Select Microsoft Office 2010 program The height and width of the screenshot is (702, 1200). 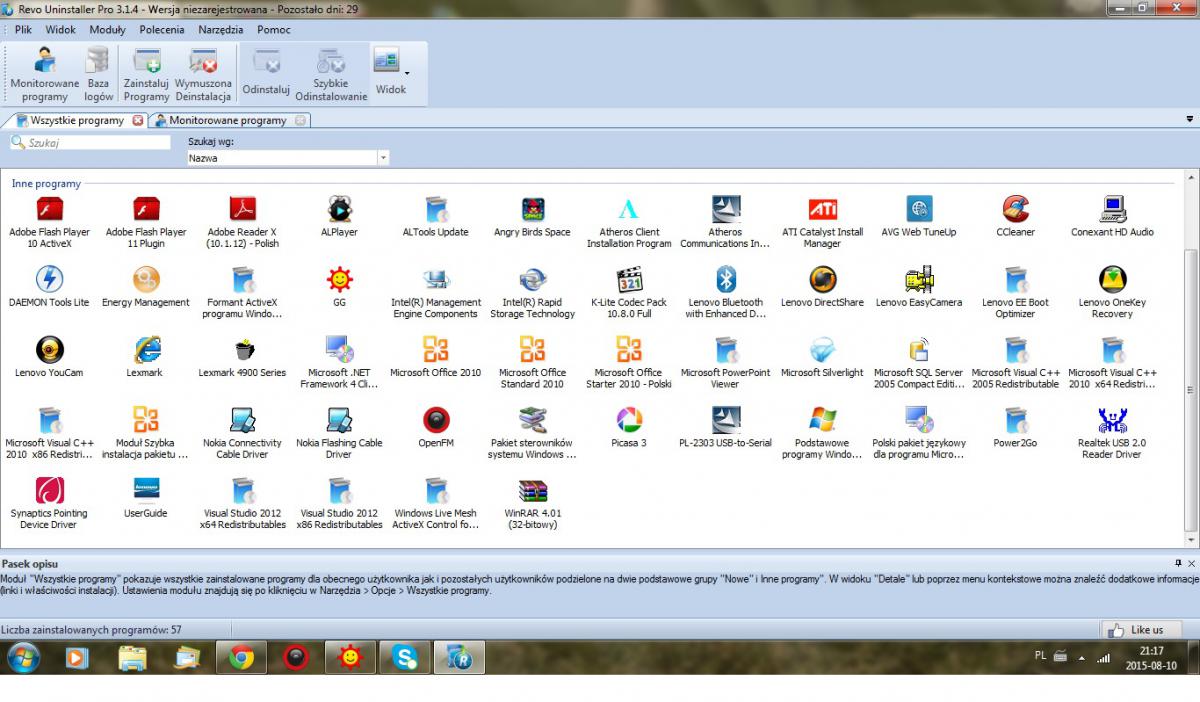coord(435,357)
